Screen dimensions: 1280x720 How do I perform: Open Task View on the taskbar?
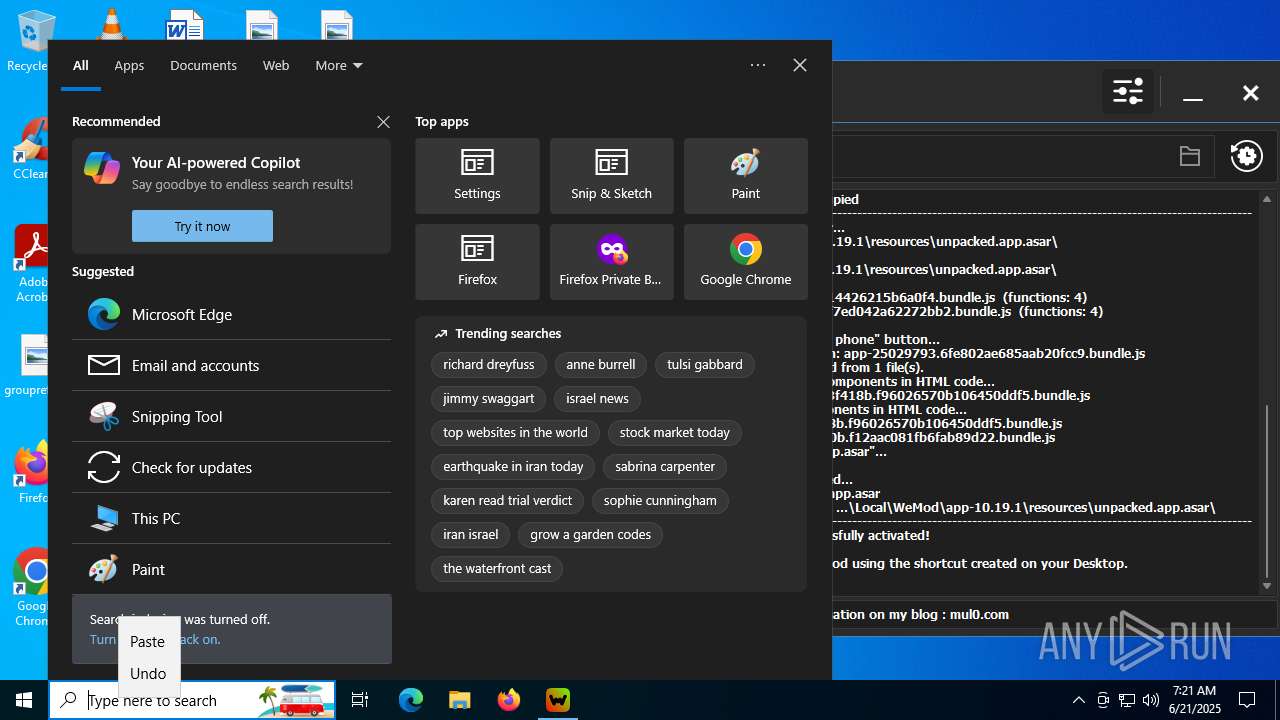361,700
